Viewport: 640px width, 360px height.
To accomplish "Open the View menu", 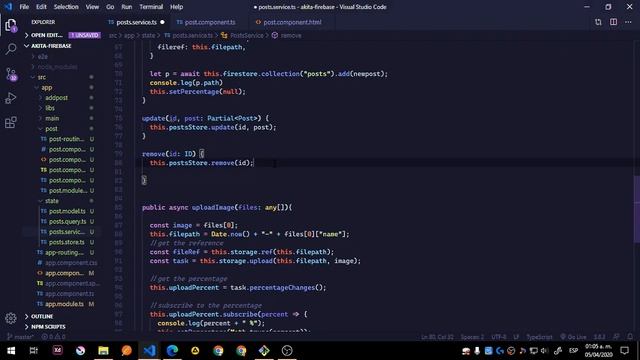I will point(92,7).
